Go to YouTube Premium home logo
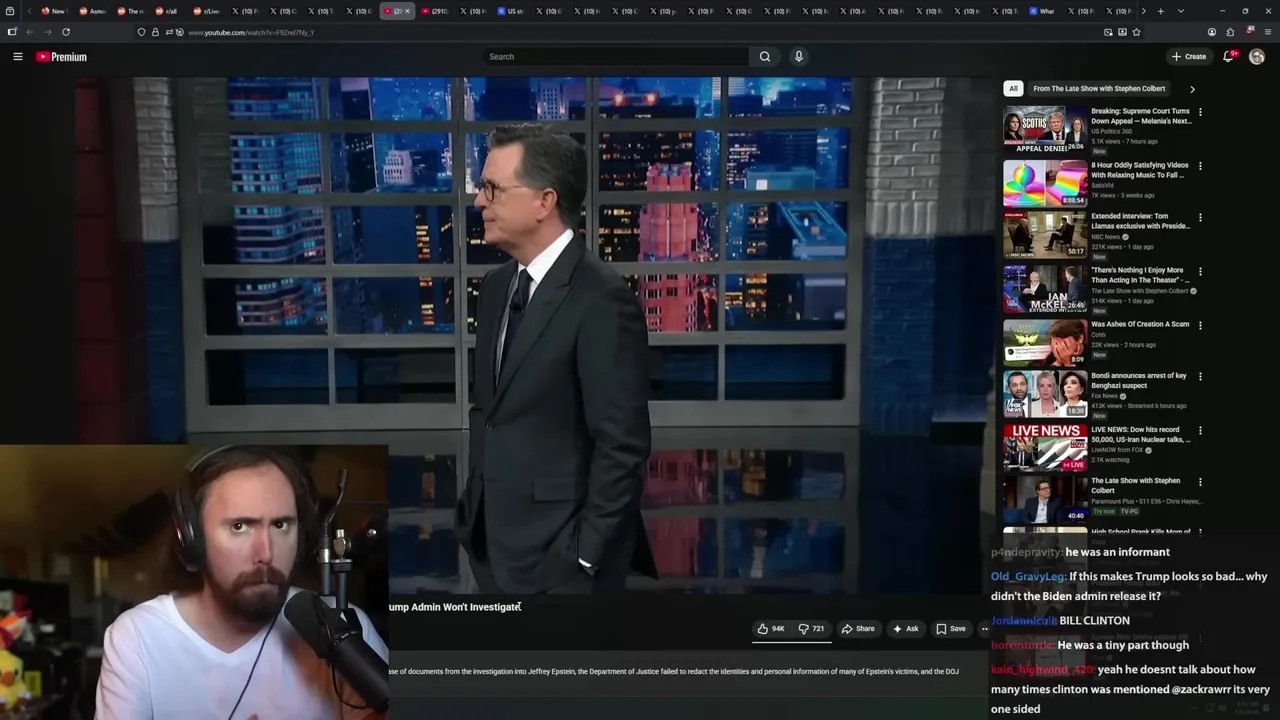Screen dimensions: 1280x720 (x=62, y=57)
